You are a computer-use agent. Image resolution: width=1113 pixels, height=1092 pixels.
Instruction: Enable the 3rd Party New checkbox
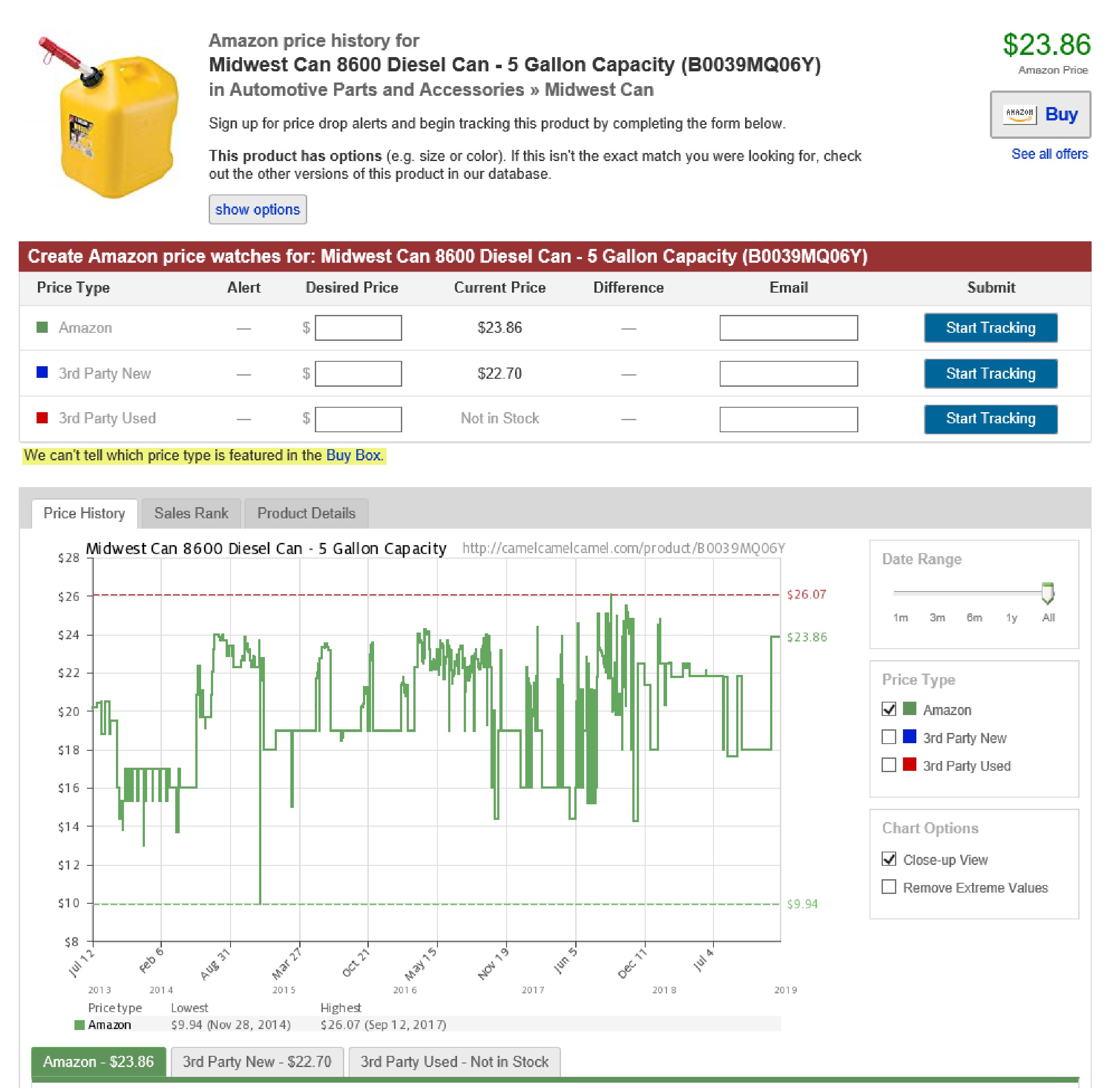point(889,737)
